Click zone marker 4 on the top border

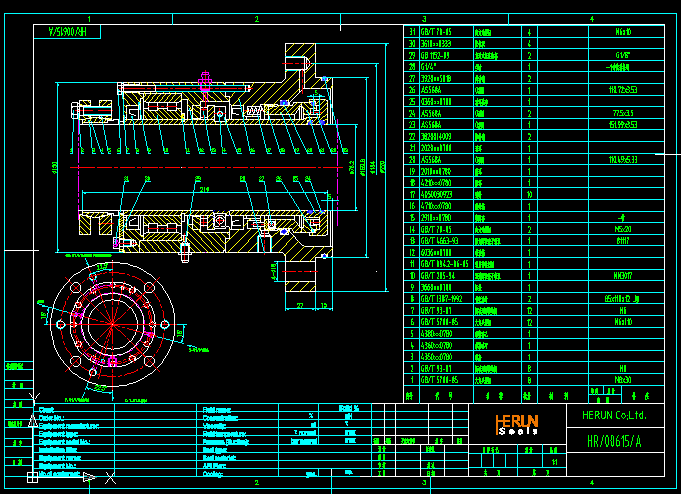click(591, 19)
